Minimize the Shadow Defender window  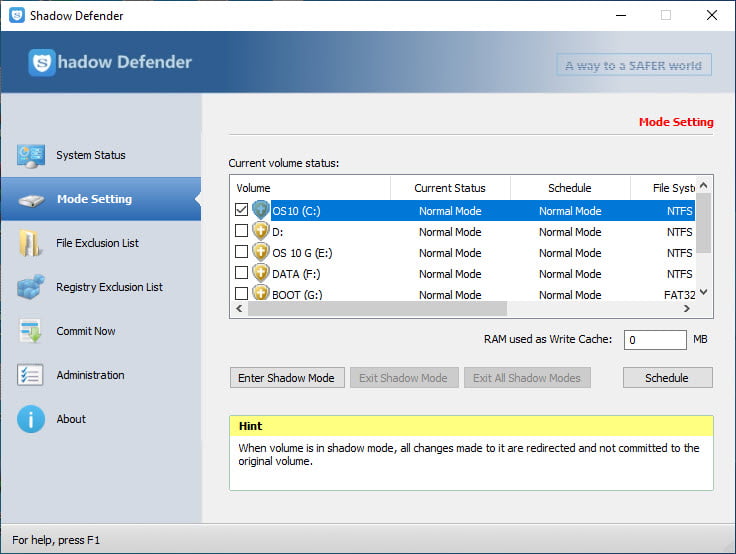(x=621, y=15)
